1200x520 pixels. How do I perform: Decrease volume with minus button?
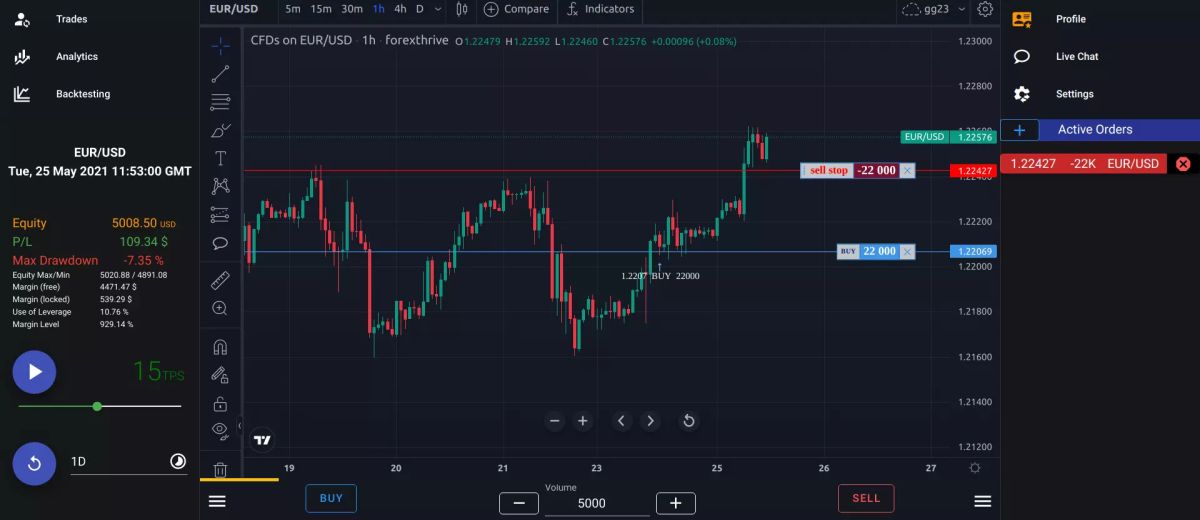click(518, 503)
